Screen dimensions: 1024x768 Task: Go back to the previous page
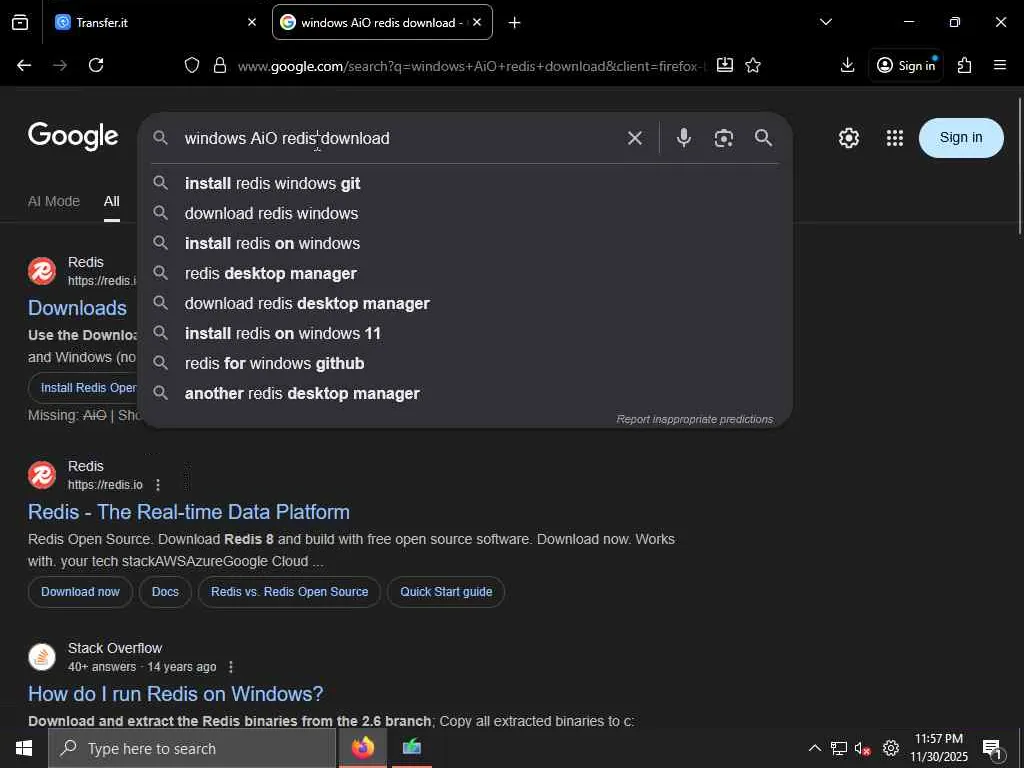(24, 65)
